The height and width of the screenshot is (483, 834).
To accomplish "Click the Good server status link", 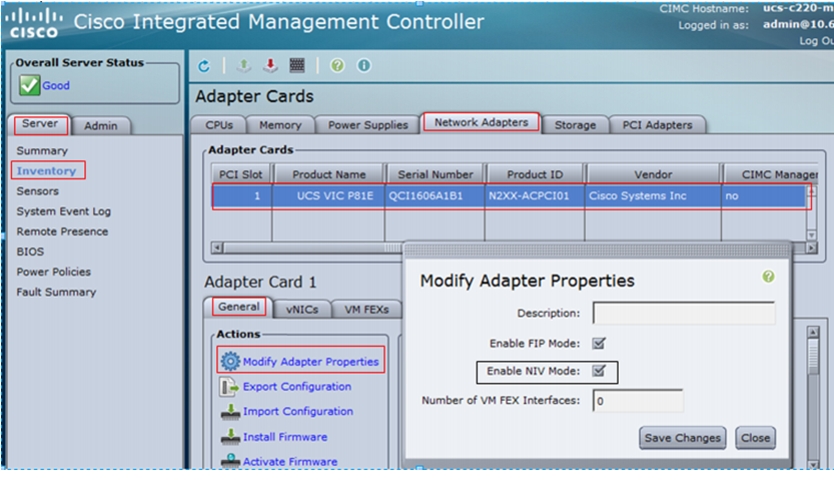I will [56, 85].
